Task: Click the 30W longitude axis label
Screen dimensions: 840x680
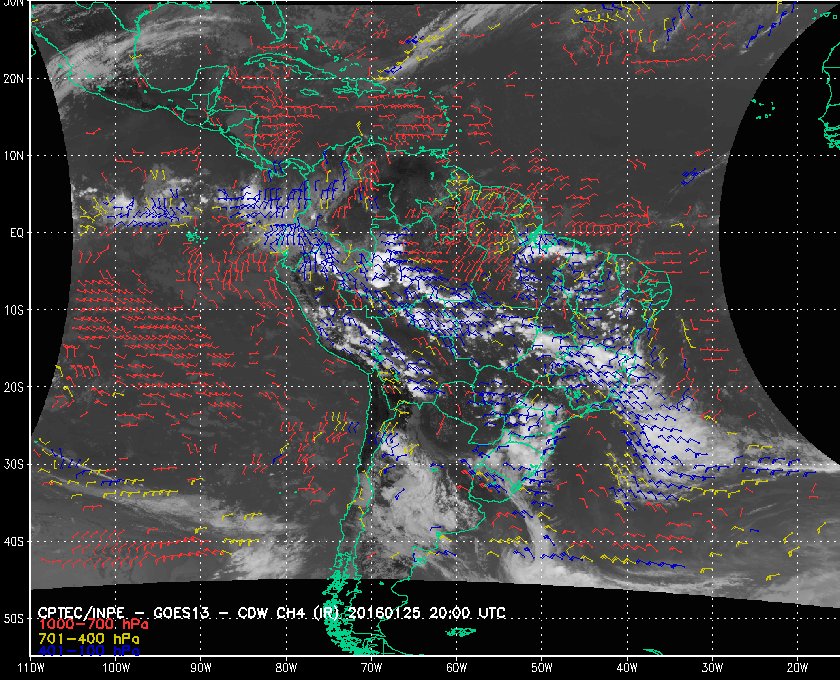Action: pos(712,668)
